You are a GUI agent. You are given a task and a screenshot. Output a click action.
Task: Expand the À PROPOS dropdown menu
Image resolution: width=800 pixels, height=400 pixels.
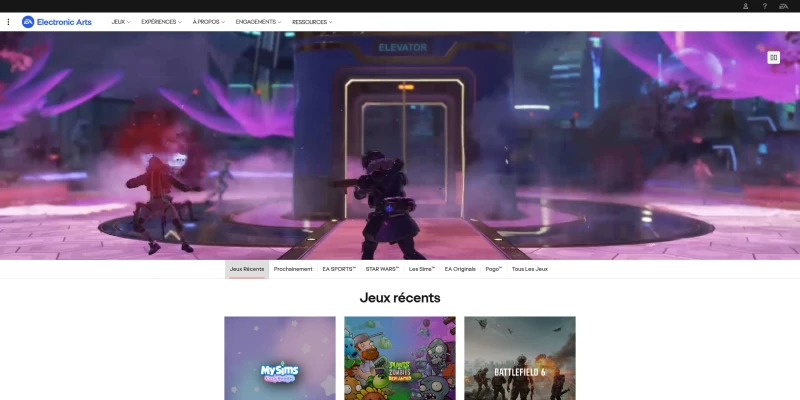[209, 22]
